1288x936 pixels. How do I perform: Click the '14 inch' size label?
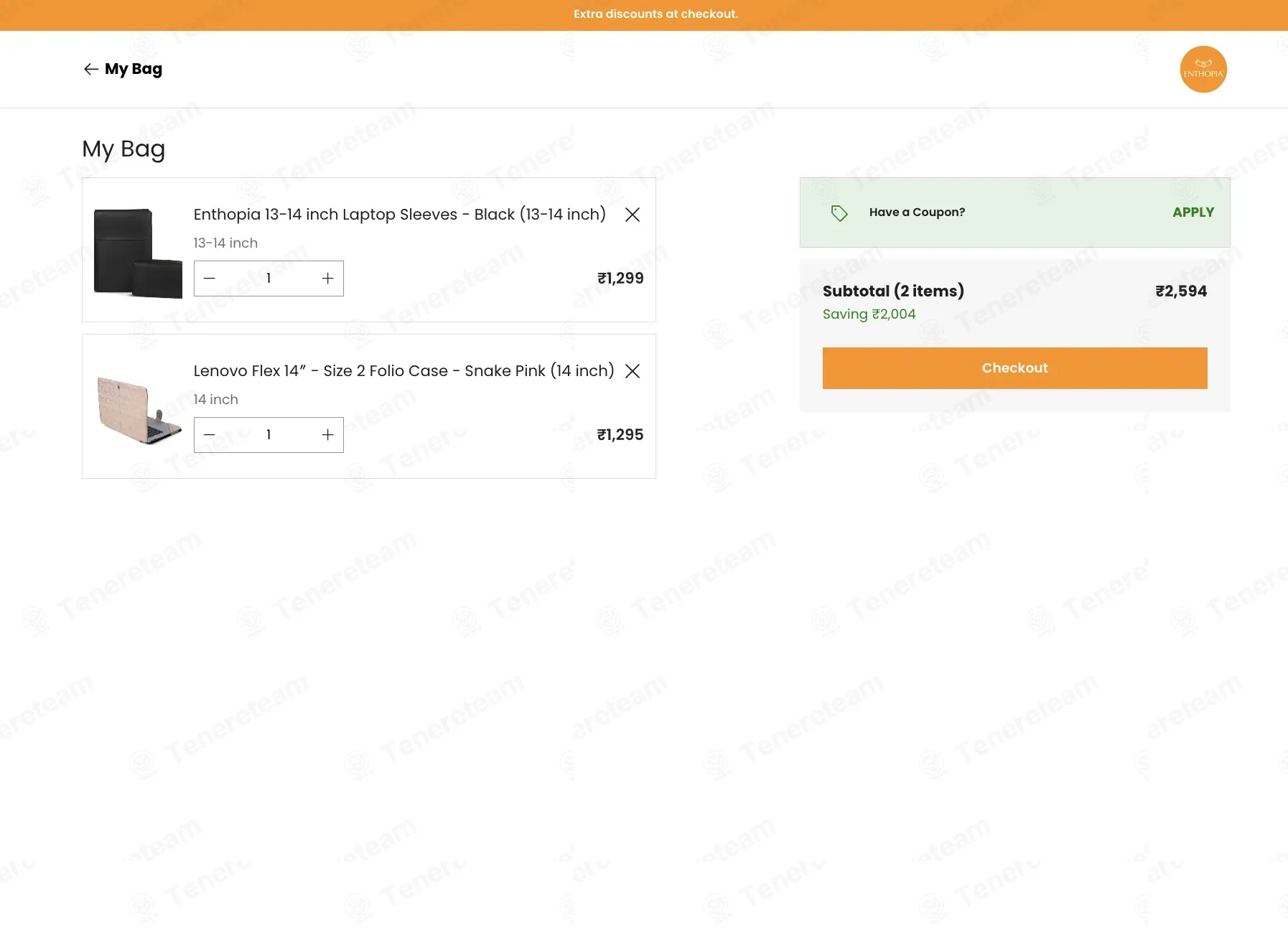coord(216,400)
